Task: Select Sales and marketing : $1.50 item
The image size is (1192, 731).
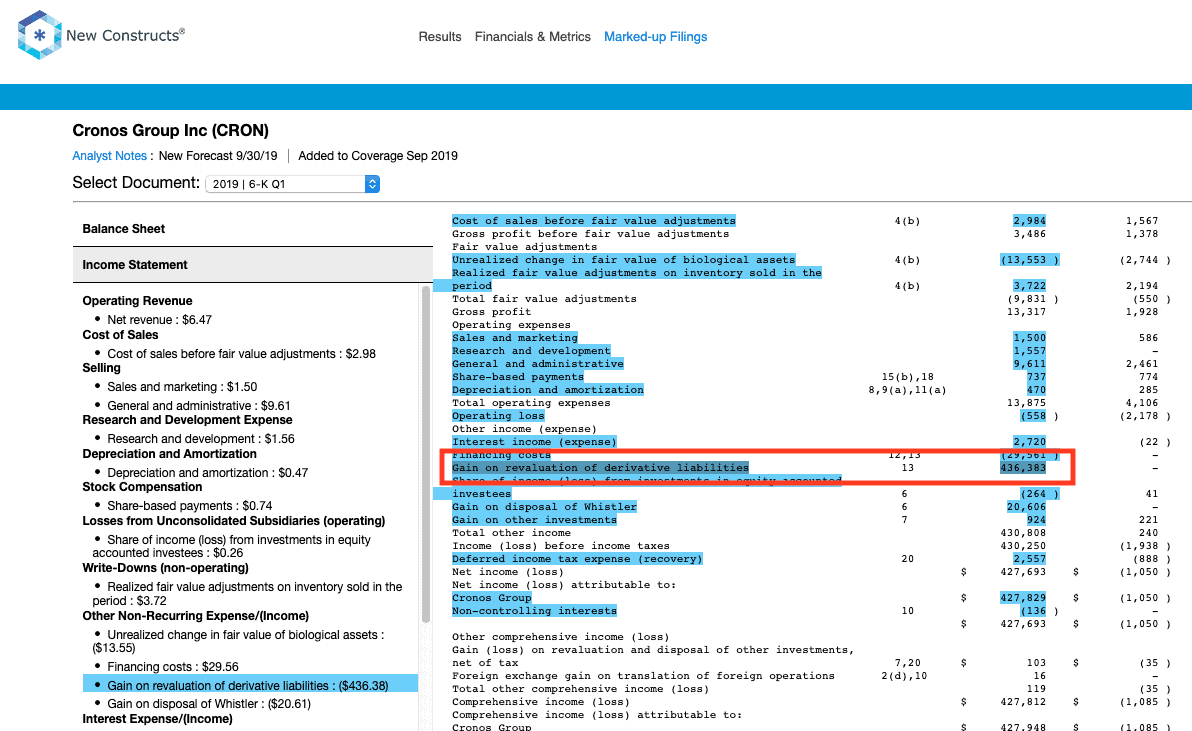Action: (x=182, y=387)
